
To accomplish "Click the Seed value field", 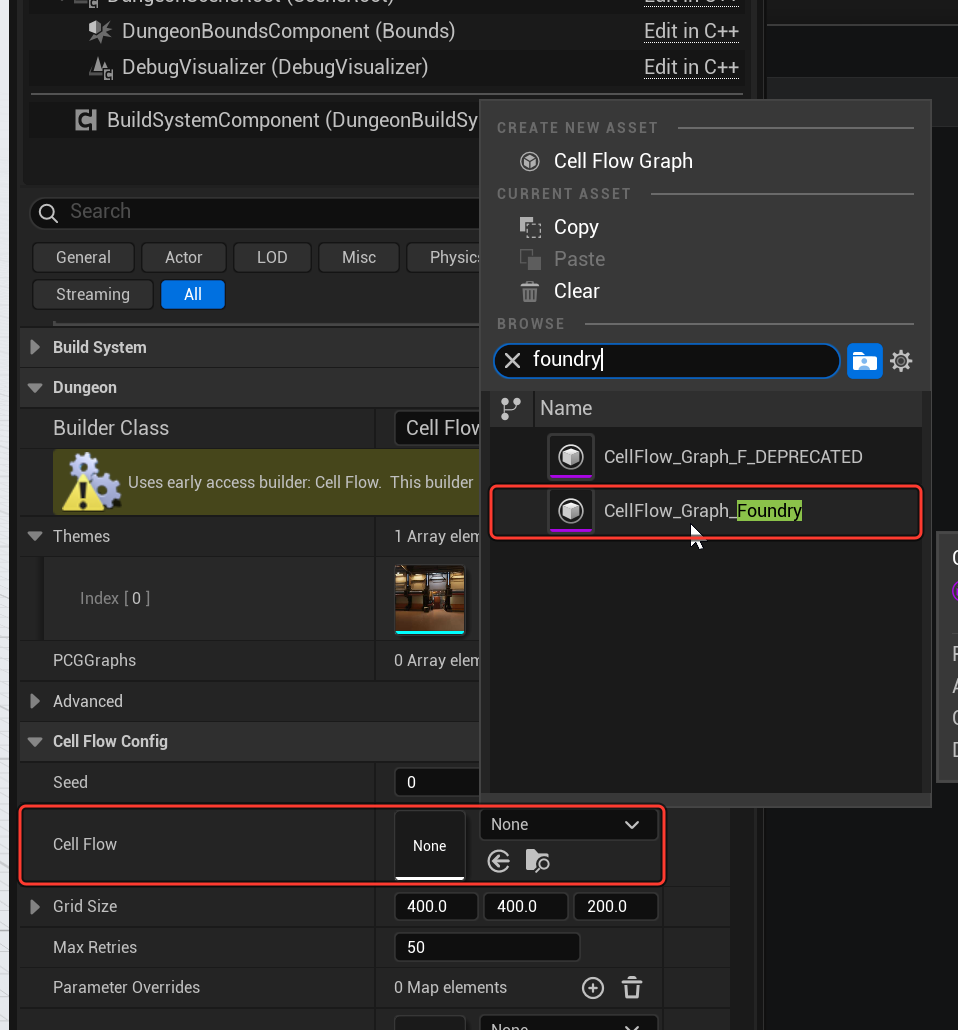I will (437, 782).
